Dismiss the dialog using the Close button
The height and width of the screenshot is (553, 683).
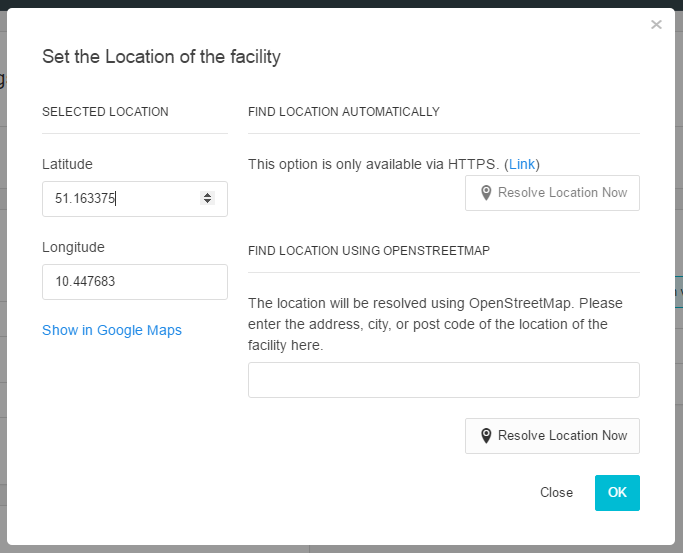(x=556, y=492)
